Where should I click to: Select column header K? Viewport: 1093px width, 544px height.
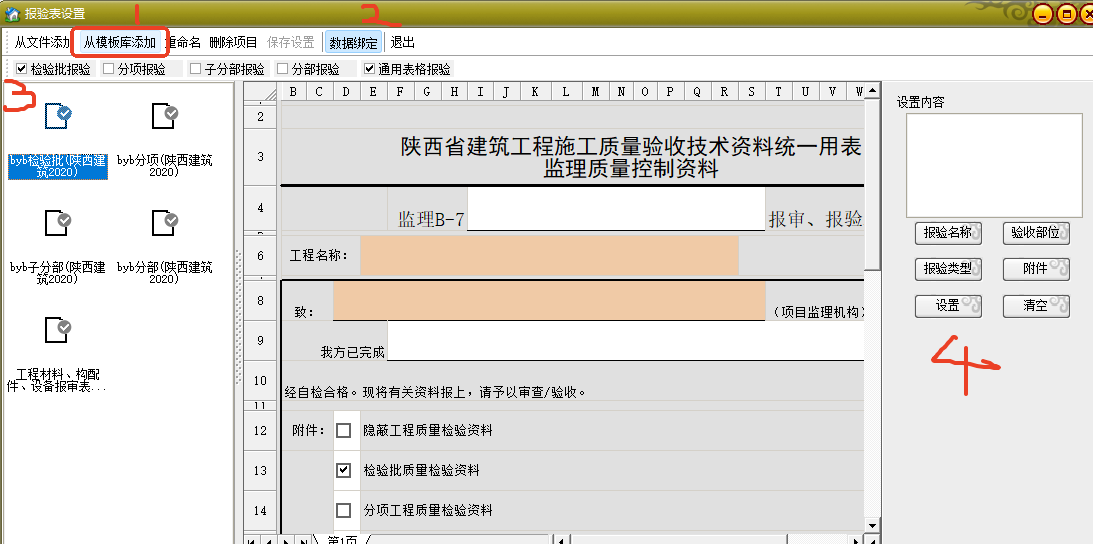point(534,91)
